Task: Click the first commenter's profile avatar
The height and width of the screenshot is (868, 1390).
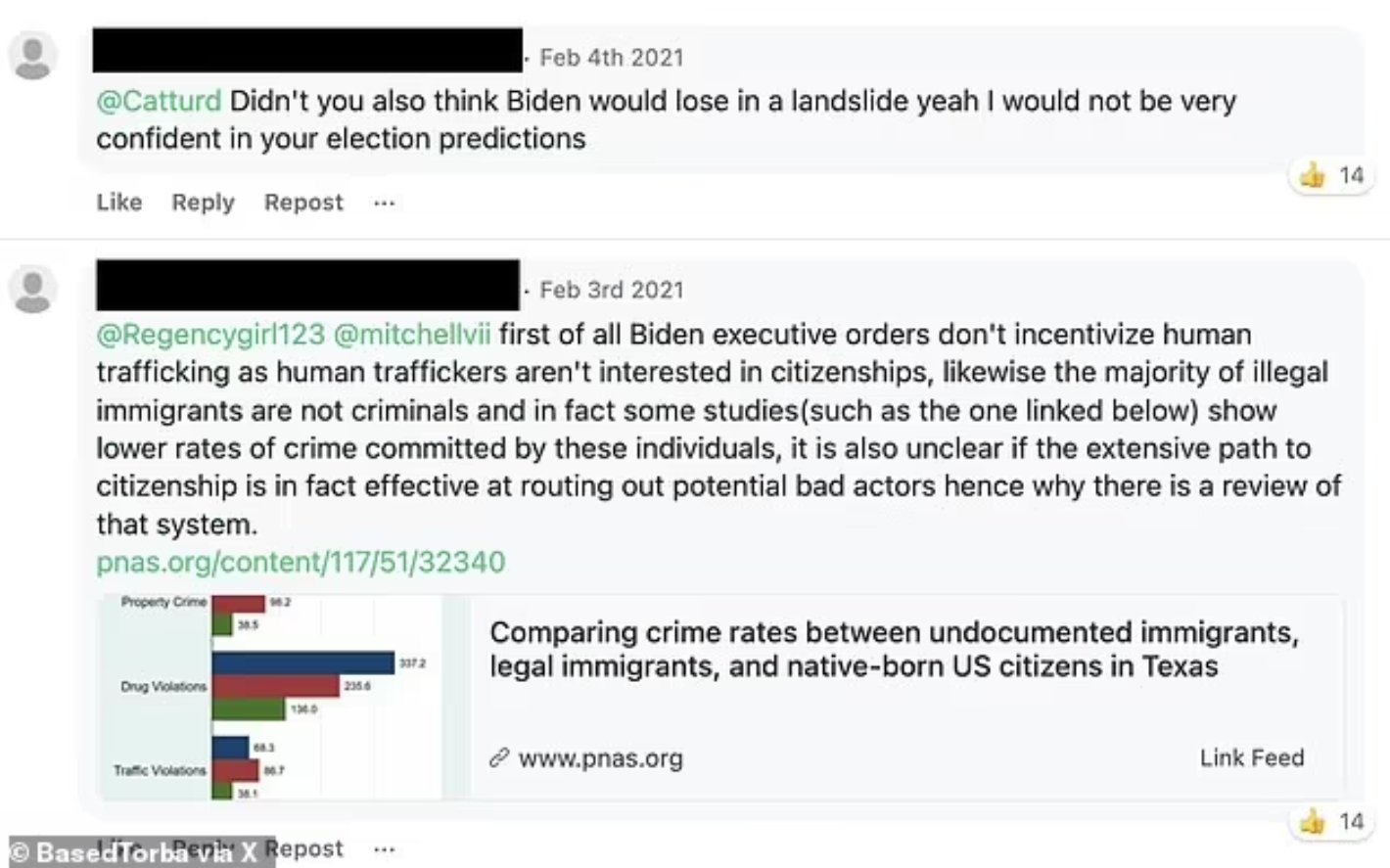Action: click(x=32, y=57)
